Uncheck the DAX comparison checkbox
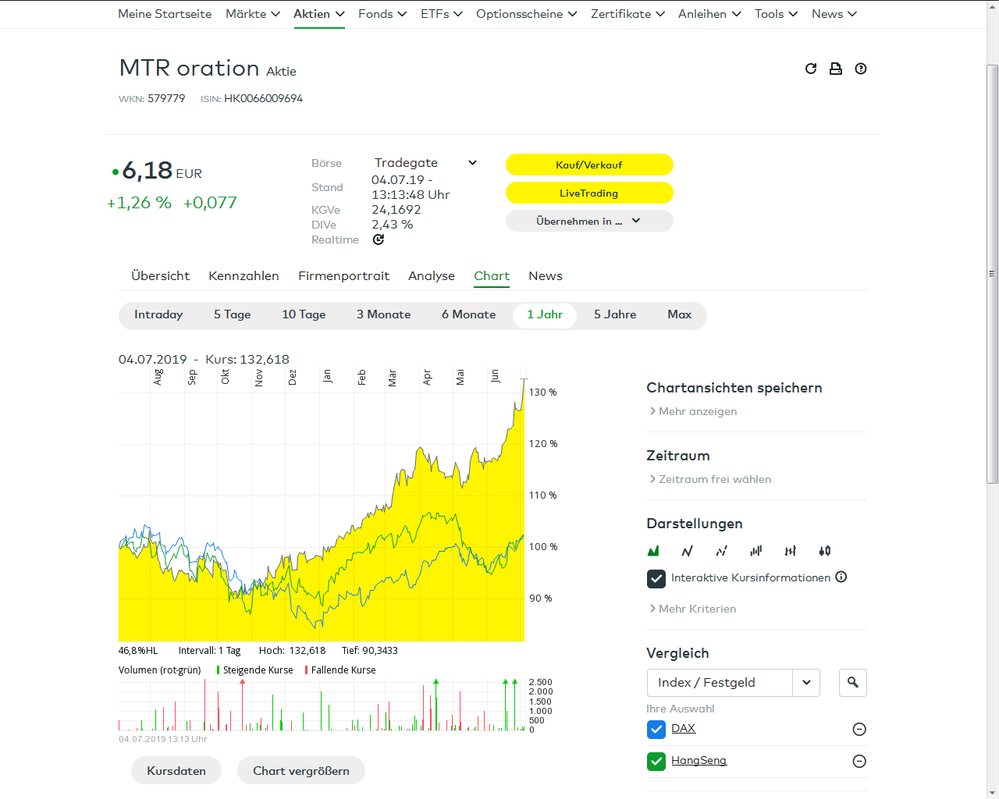 coord(656,729)
